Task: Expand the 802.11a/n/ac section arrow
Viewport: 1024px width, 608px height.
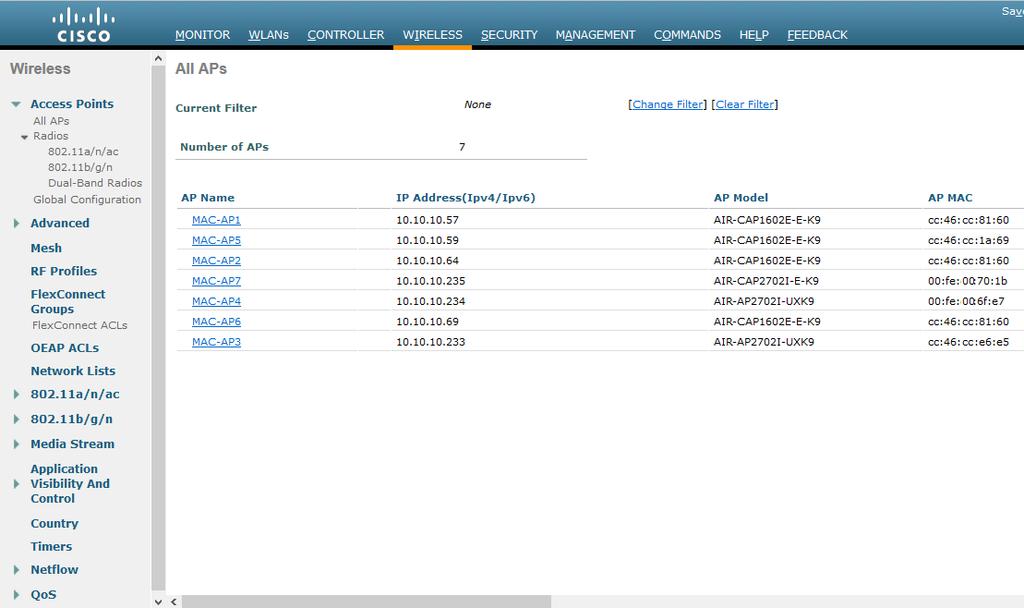Action: (16, 394)
